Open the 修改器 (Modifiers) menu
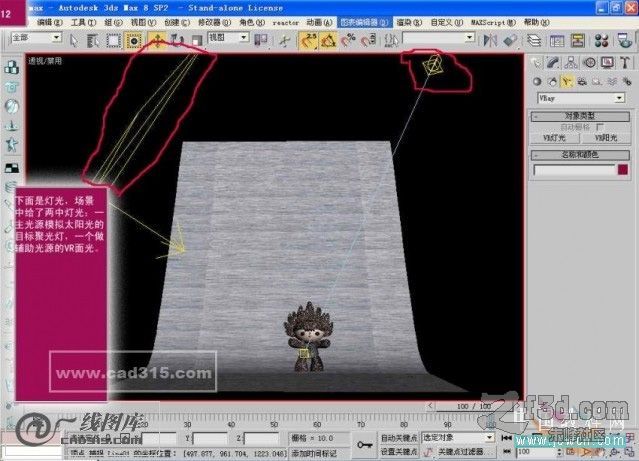The image size is (639, 461). (214, 22)
